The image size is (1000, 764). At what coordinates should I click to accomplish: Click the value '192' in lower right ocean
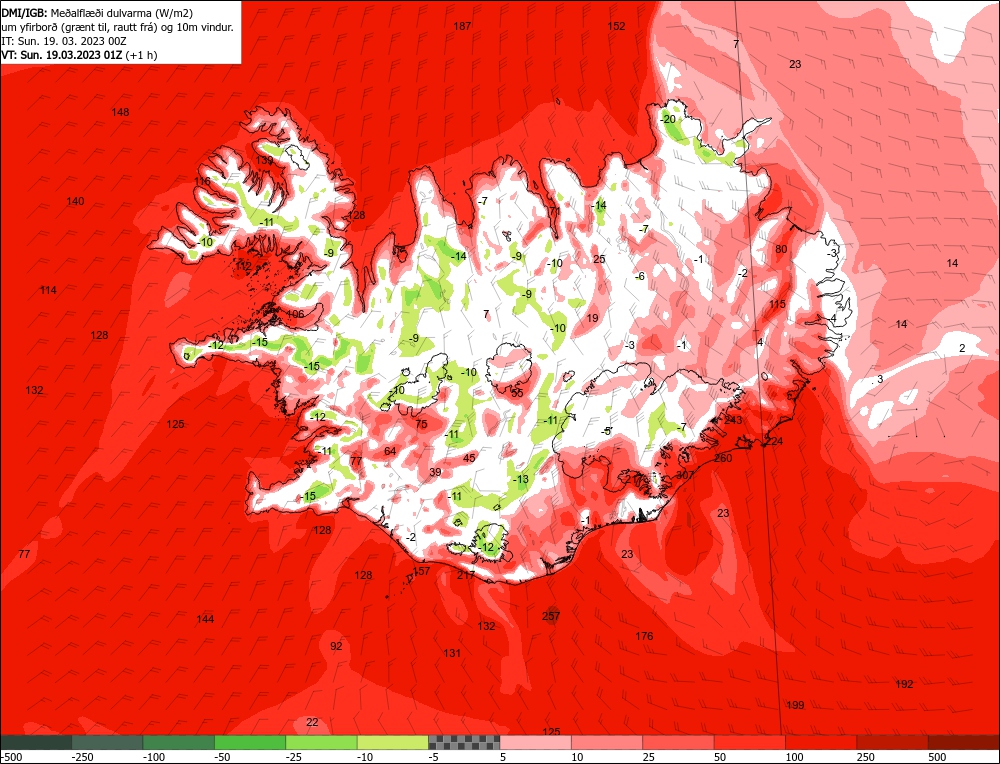[x=904, y=684]
